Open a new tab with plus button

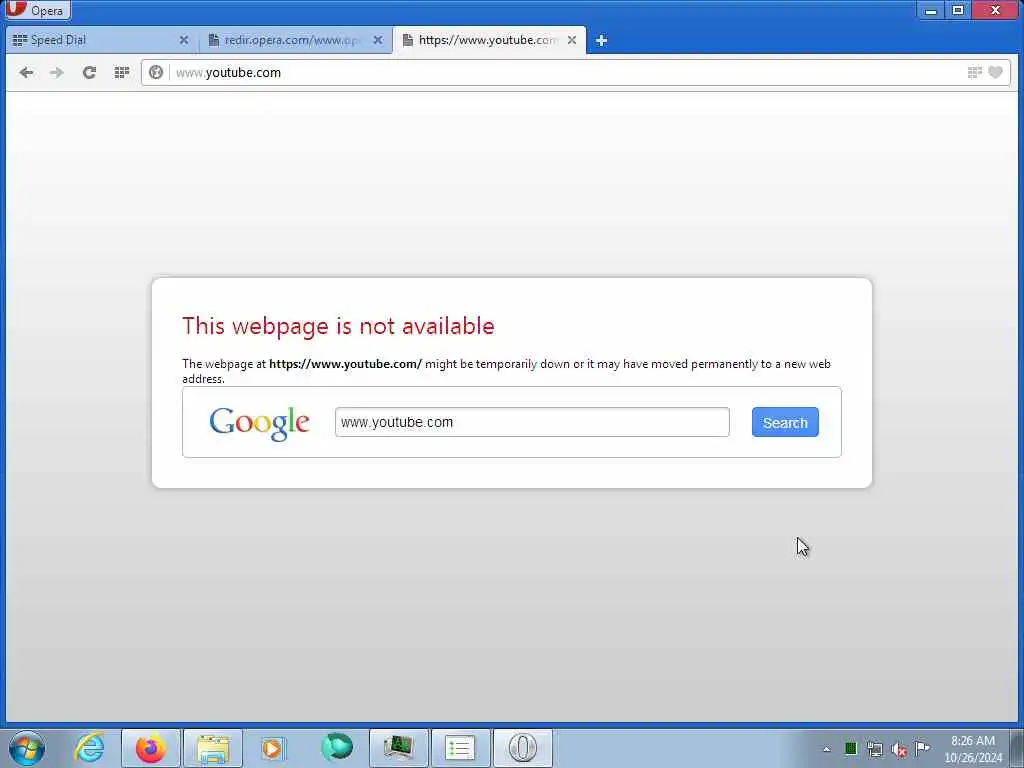[x=601, y=40]
